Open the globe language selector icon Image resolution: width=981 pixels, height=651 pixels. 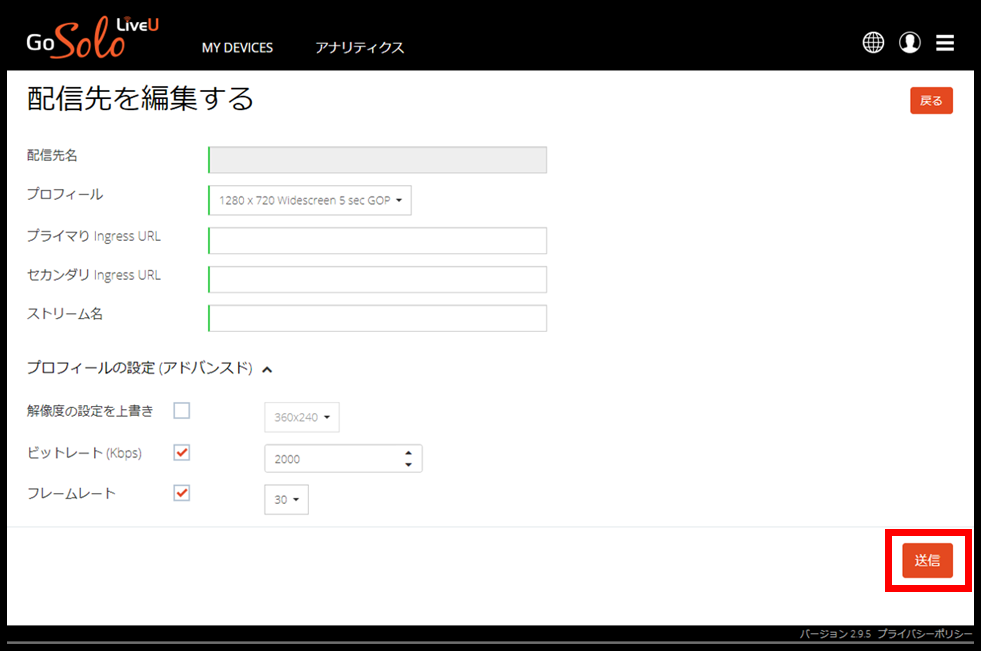[x=873, y=42]
